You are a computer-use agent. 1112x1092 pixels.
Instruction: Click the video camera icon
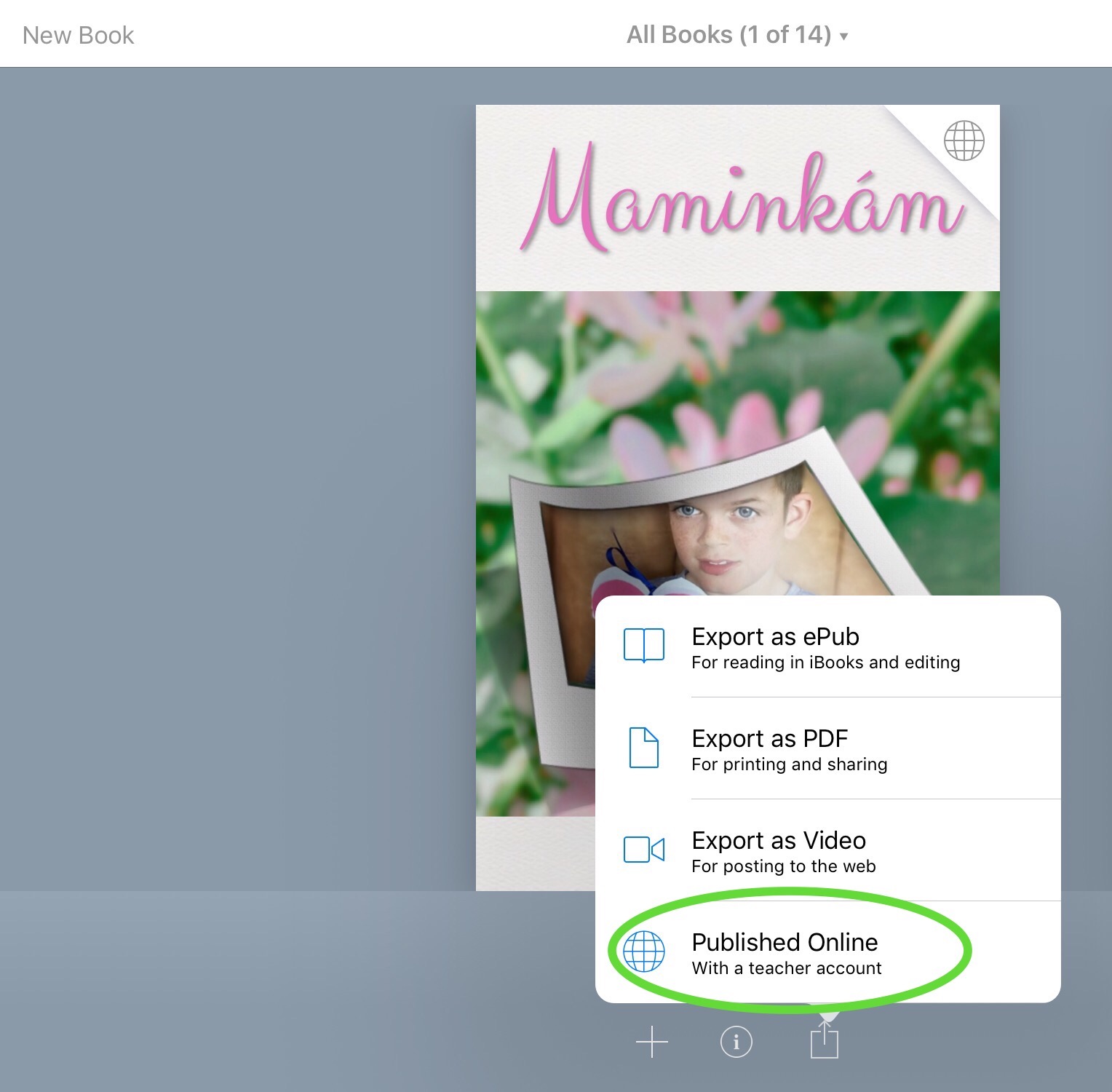[x=644, y=850]
